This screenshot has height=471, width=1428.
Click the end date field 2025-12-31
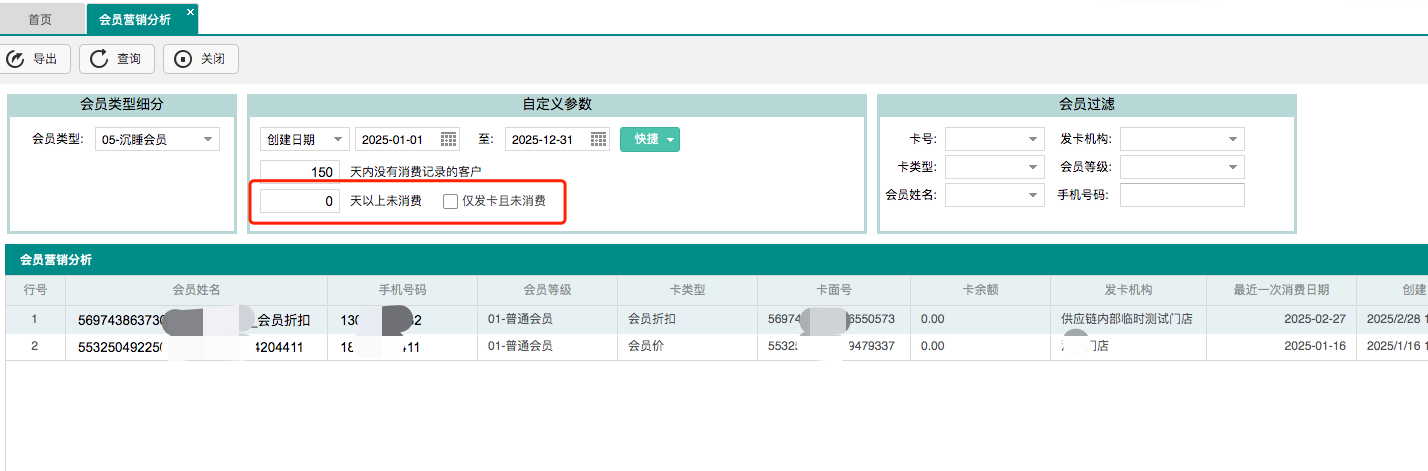(547, 140)
